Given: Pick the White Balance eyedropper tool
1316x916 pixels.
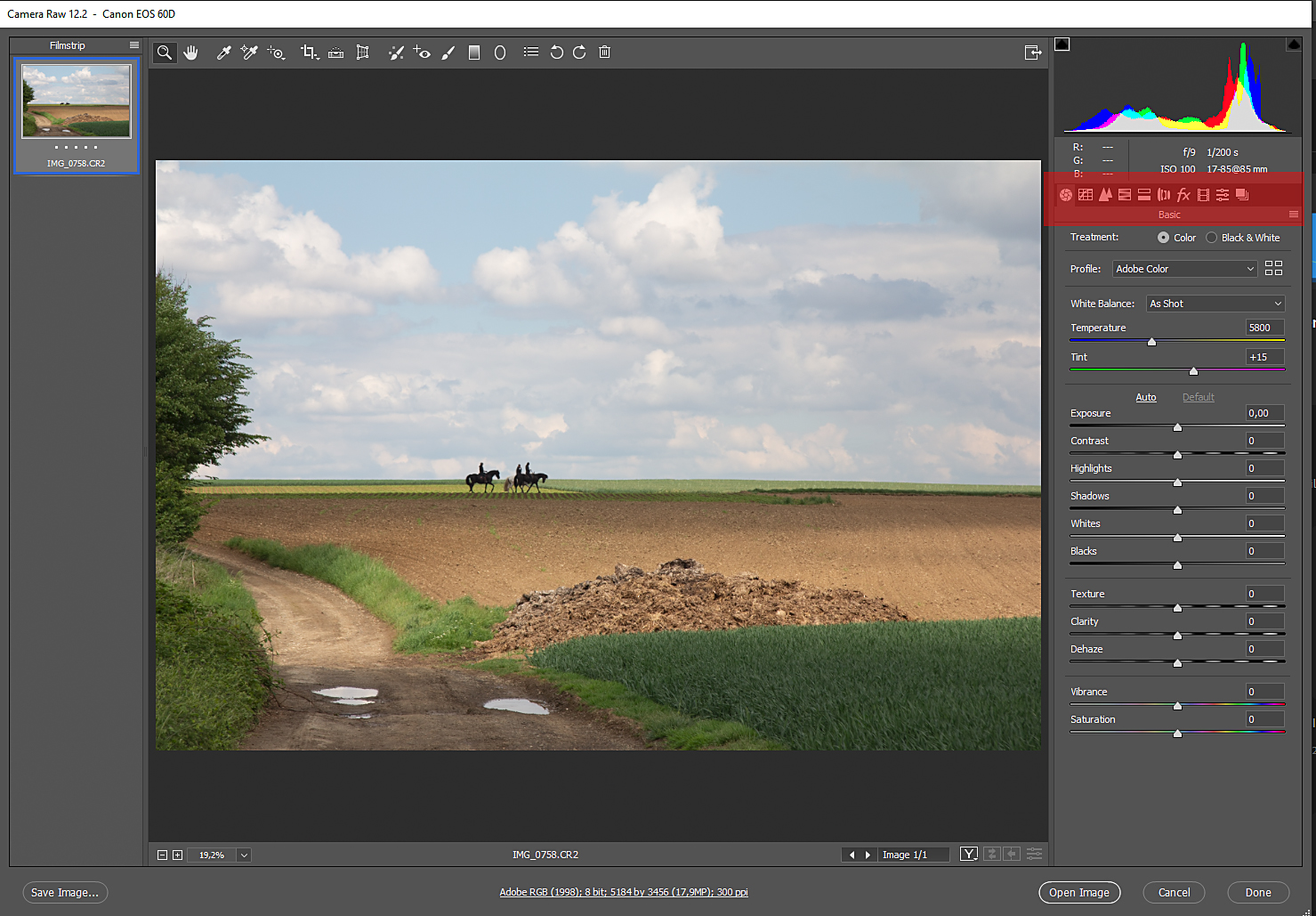Looking at the screenshot, I should pyautogui.click(x=224, y=53).
